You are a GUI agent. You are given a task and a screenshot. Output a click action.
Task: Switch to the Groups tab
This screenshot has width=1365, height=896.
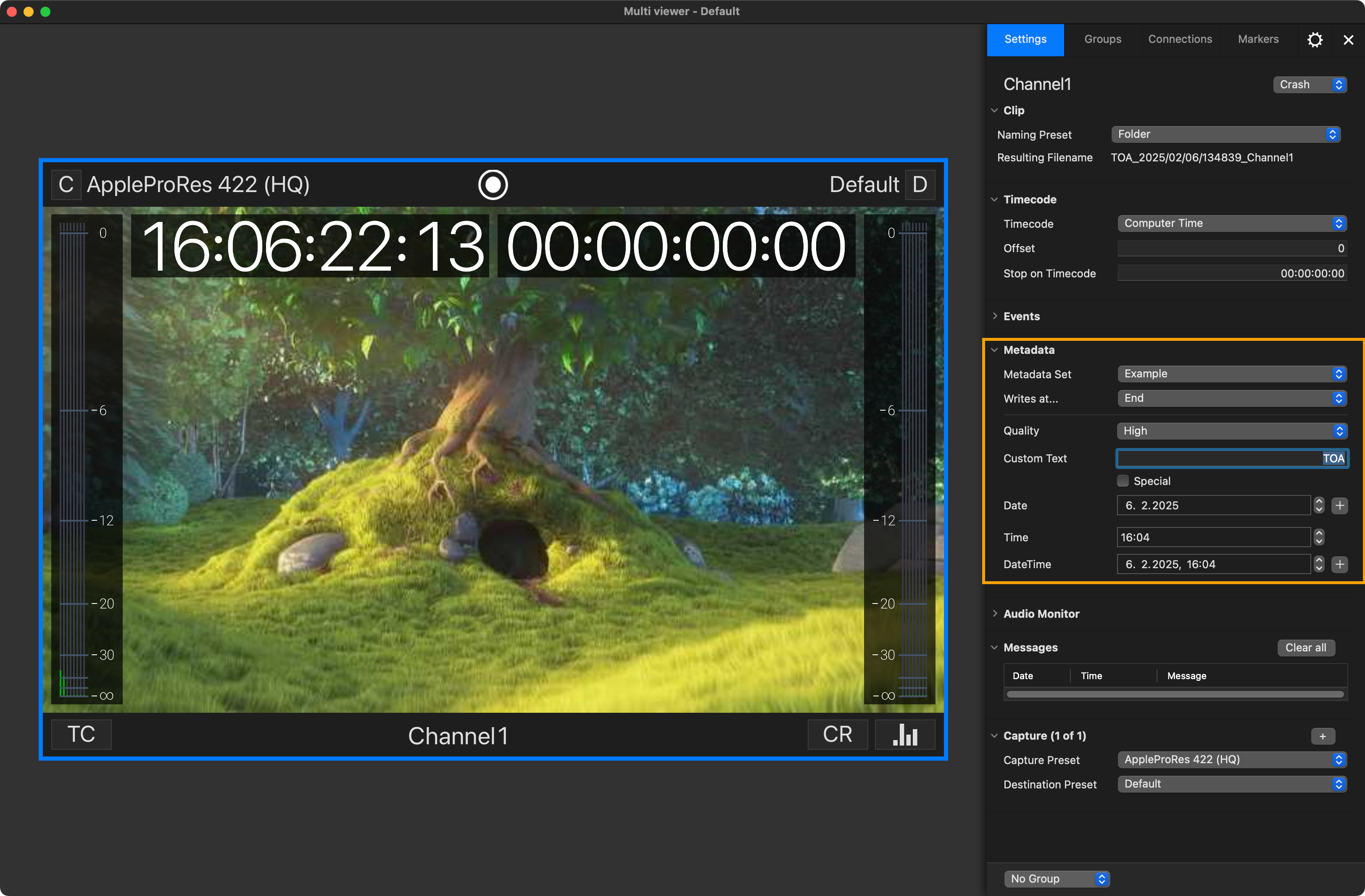[x=1102, y=40]
